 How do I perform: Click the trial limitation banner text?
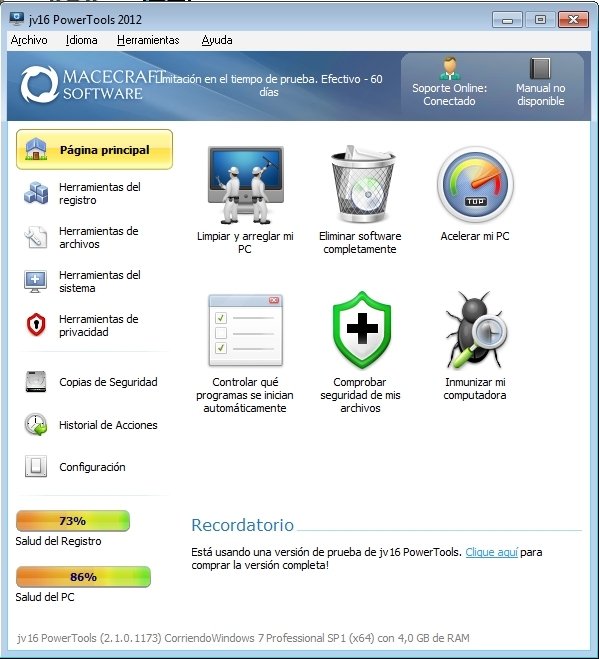(269, 85)
